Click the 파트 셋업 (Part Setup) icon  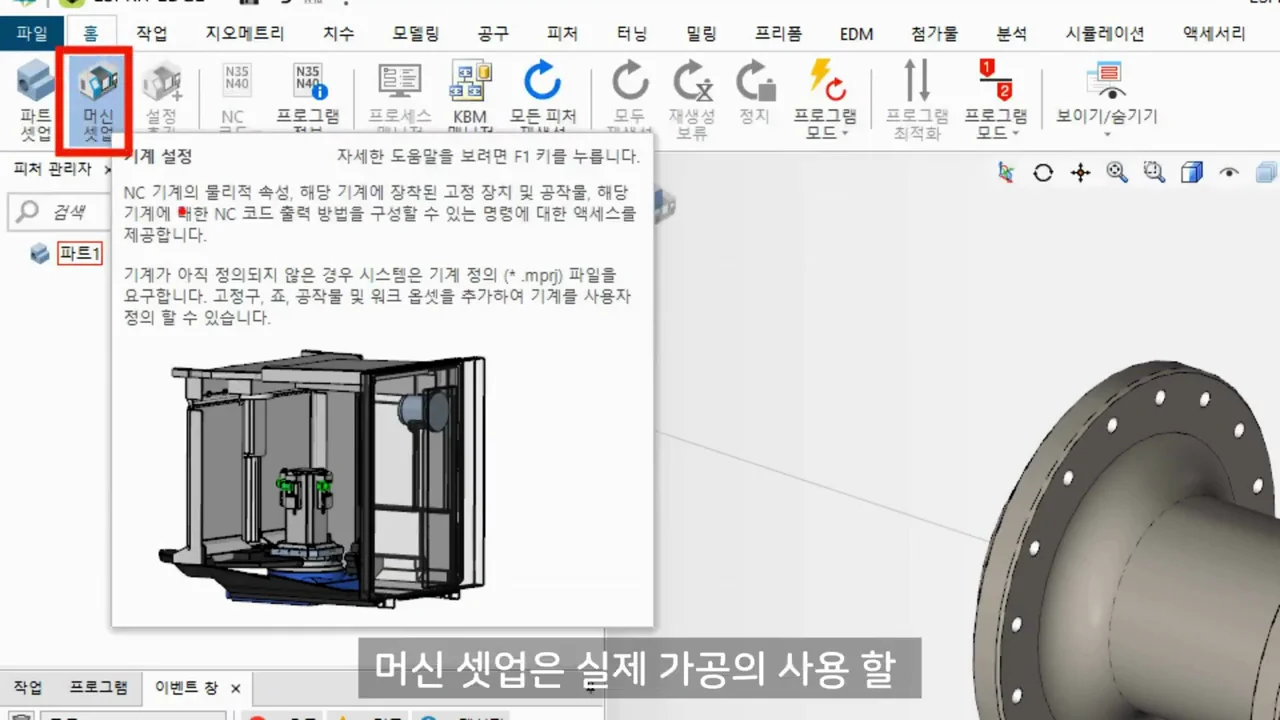click(x=35, y=100)
